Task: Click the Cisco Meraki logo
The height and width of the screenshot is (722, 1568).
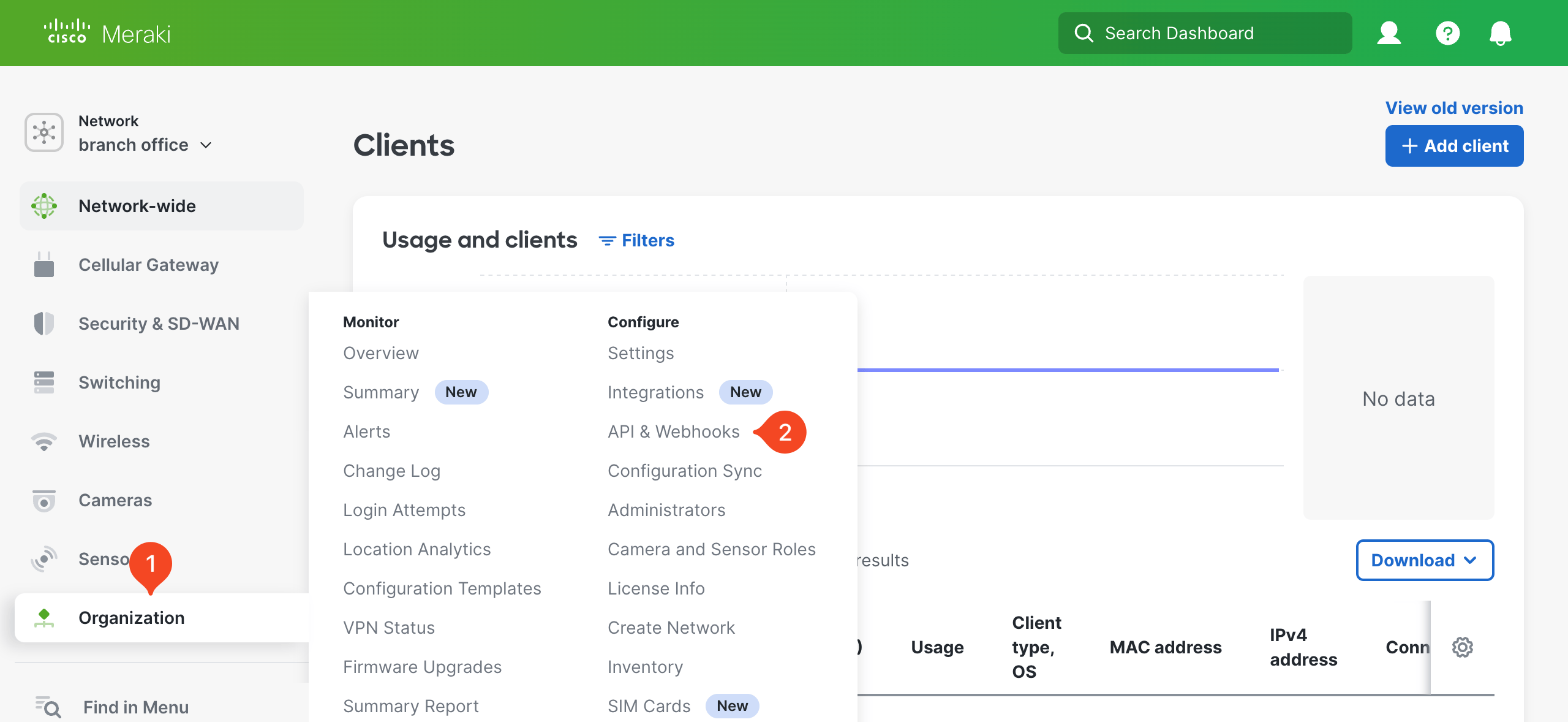Action: click(107, 33)
